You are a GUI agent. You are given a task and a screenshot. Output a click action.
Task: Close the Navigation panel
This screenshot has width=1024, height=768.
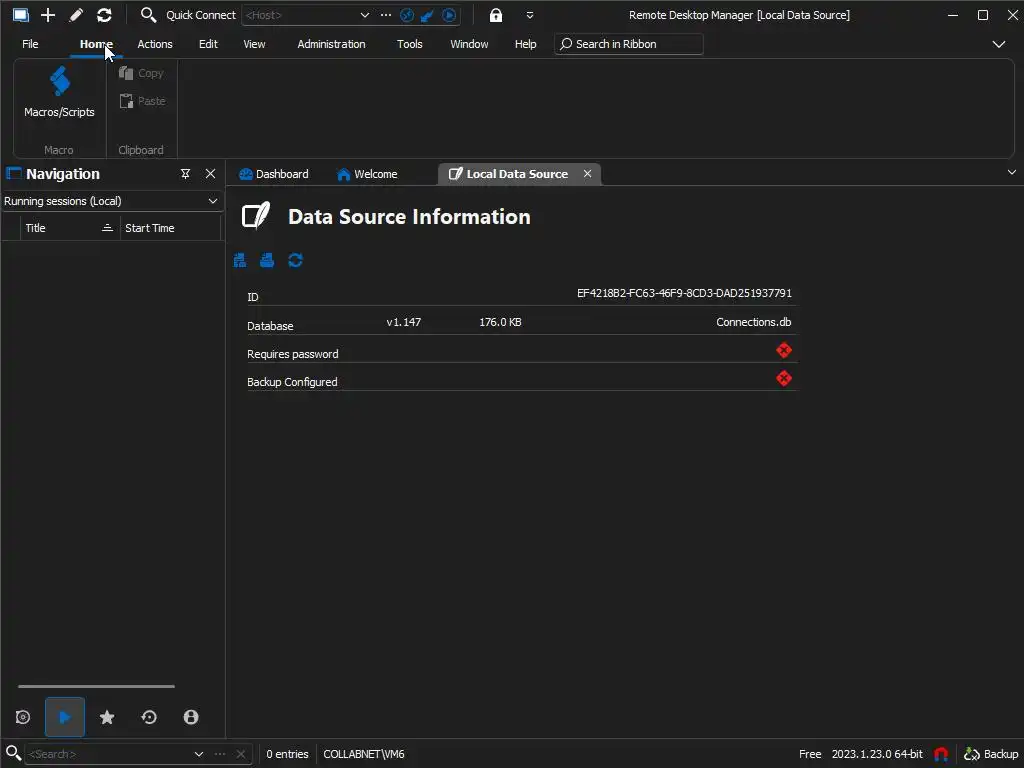pos(210,174)
